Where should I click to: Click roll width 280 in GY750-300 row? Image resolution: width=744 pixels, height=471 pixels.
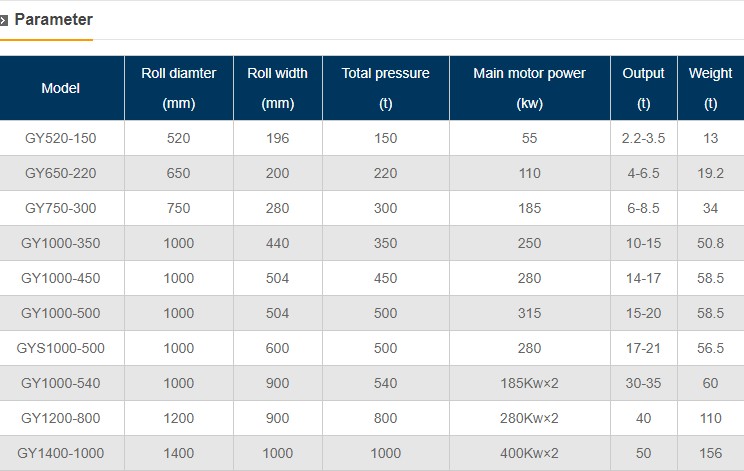[278, 208]
